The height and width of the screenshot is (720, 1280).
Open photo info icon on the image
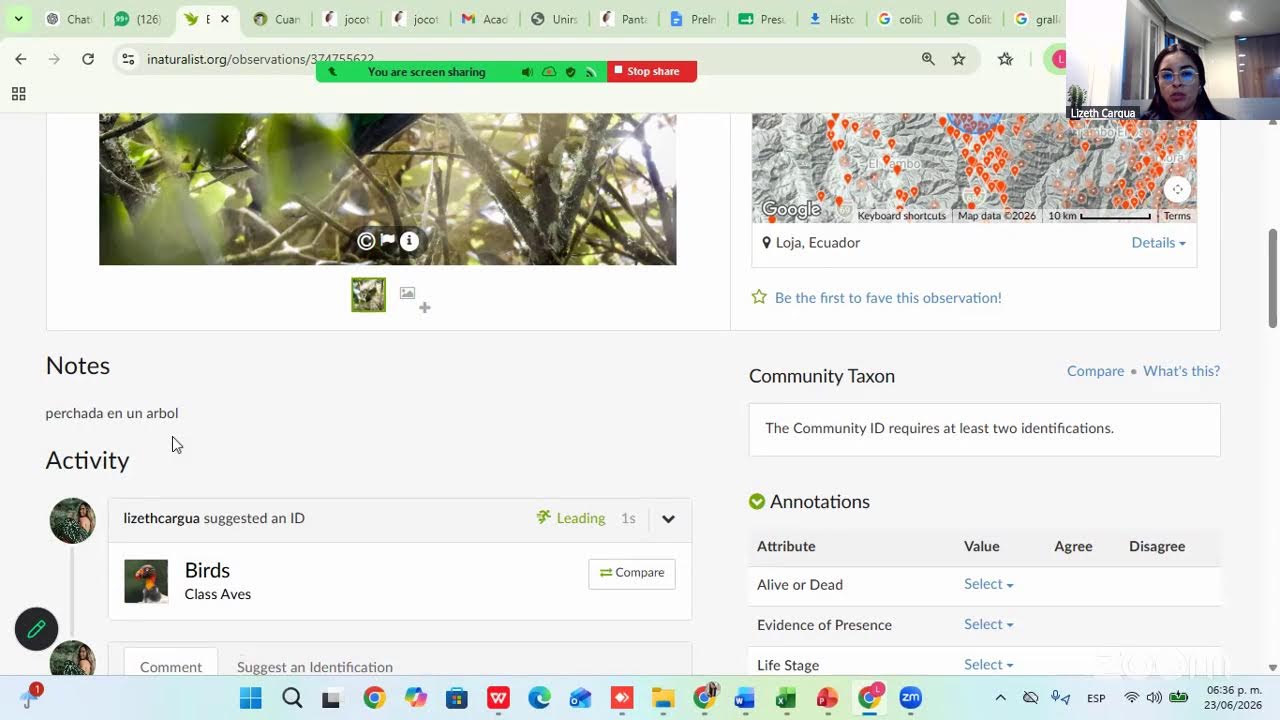pyautogui.click(x=409, y=240)
